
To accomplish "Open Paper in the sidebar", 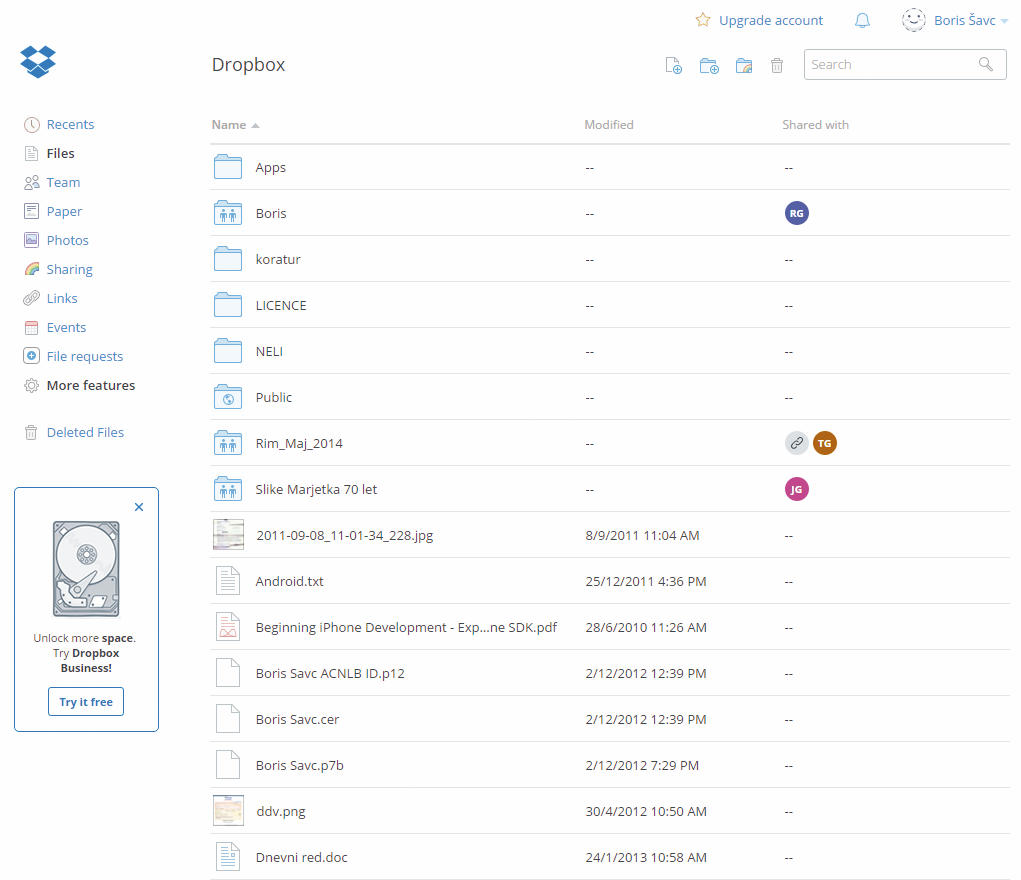I will [64, 211].
